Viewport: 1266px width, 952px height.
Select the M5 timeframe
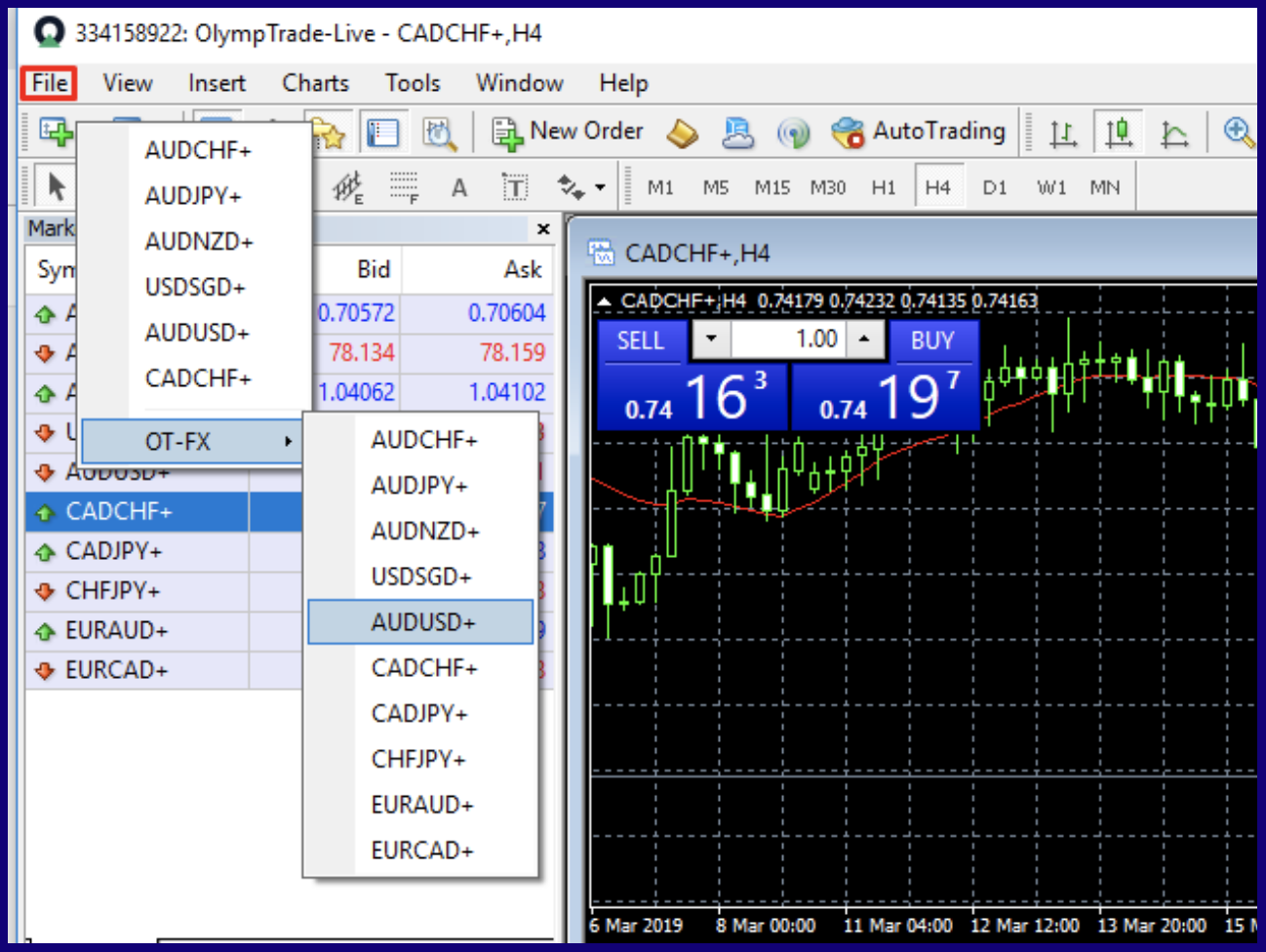coord(716,187)
